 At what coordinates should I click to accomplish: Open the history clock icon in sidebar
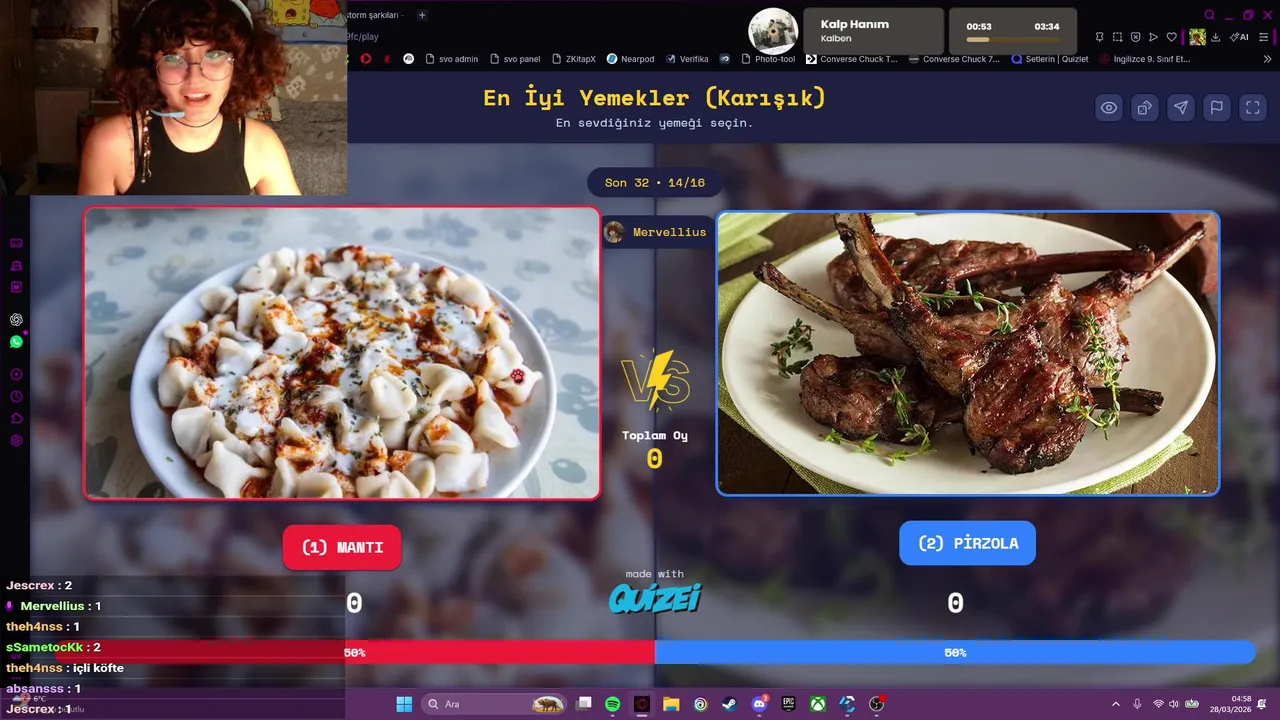click(x=16, y=396)
